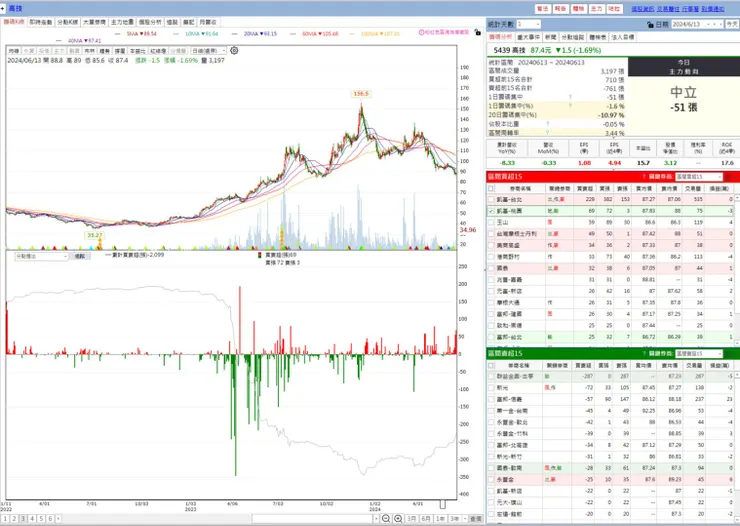Image resolution: width=740 pixels, height=526 pixels.
Task: Click the pink hint icon above the chart
Action: tap(421, 33)
